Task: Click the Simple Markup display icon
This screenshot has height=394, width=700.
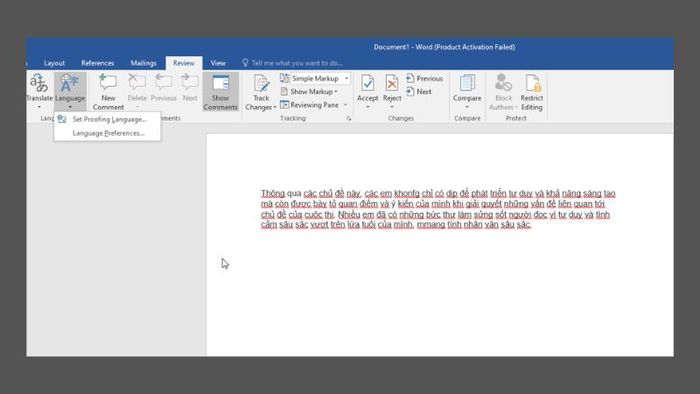Action: click(284, 78)
